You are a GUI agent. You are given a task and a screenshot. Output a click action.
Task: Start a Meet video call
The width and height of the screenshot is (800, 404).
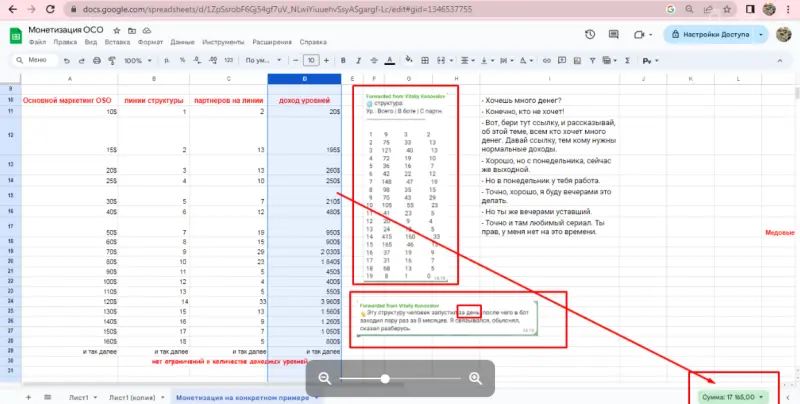coord(643,34)
